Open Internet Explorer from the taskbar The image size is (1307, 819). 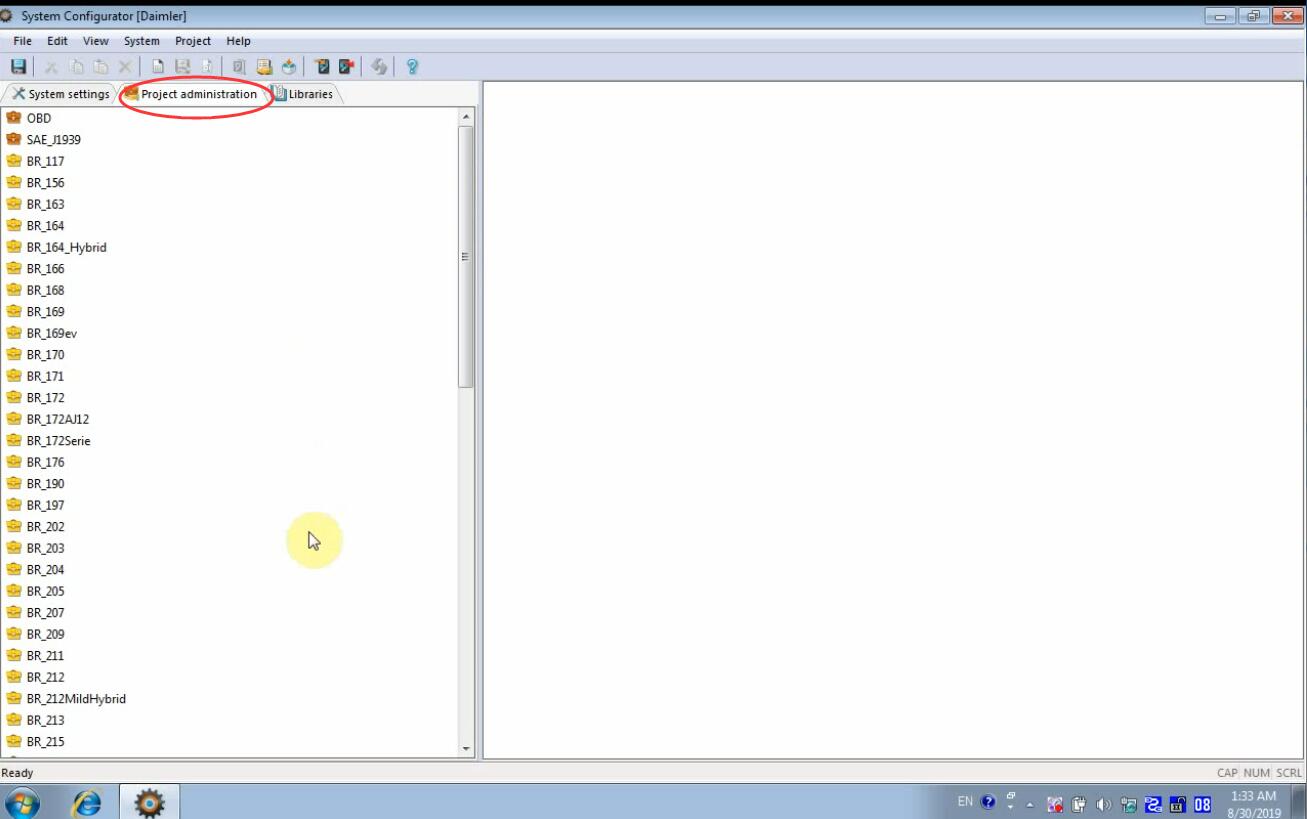tap(88, 802)
